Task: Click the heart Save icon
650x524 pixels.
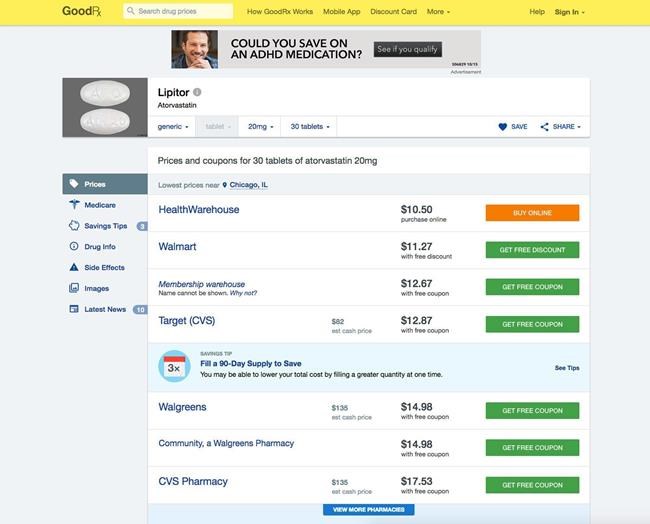Action: click(504, 127)
